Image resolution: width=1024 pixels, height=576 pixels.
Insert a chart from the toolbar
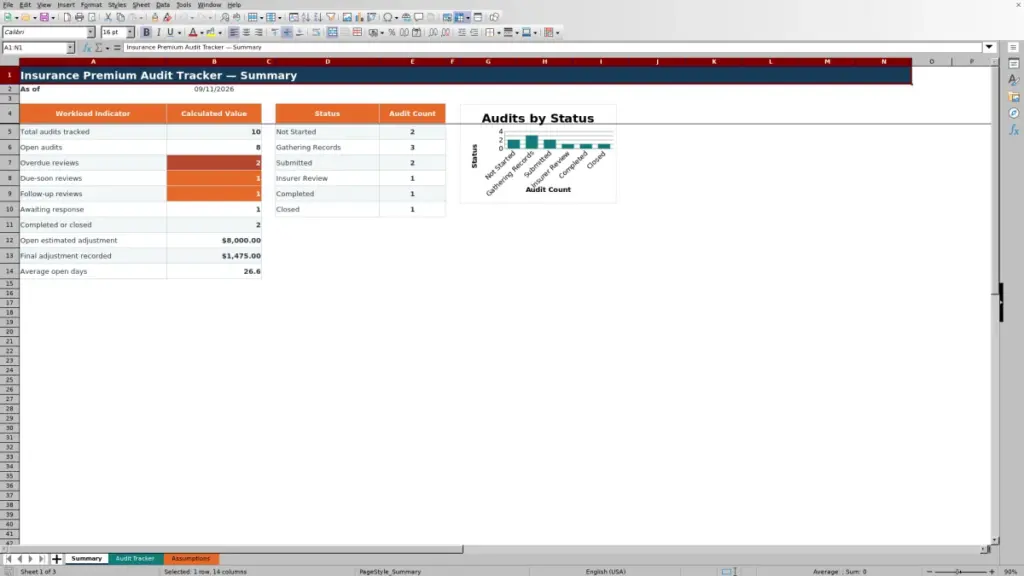coord(359,17)
